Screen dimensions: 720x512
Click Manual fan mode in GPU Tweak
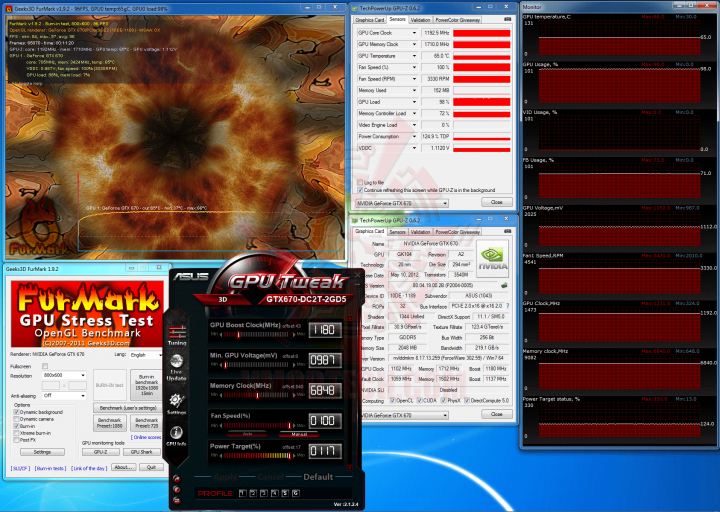pos(299,434)
